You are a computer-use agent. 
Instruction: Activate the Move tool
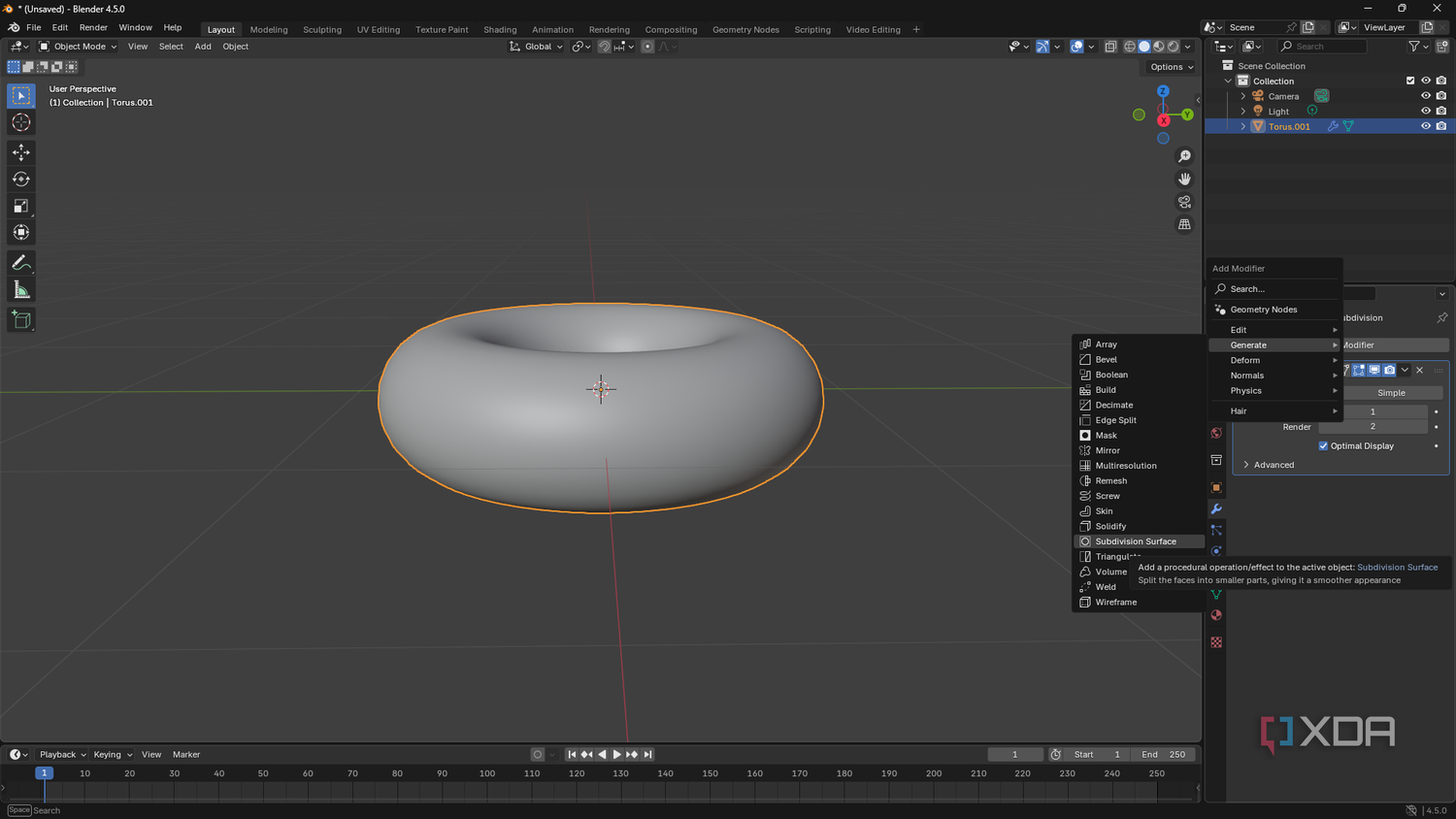[21, 152]
